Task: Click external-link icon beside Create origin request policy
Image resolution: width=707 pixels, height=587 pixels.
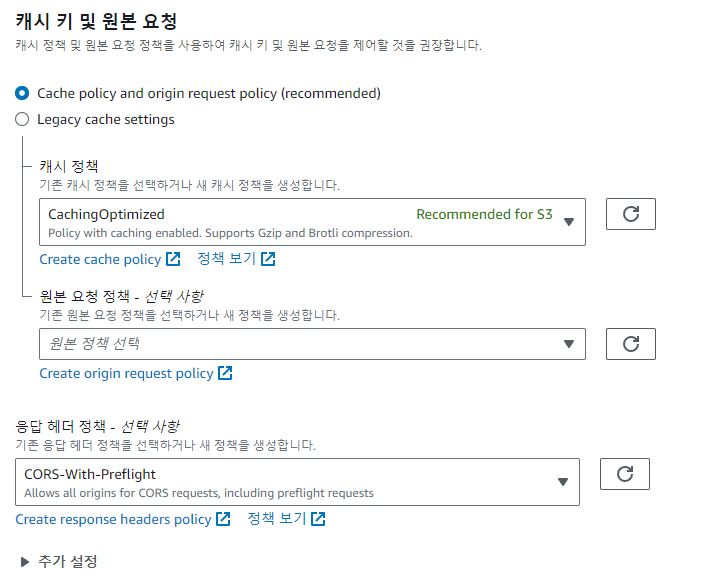Action: [226, 373]
